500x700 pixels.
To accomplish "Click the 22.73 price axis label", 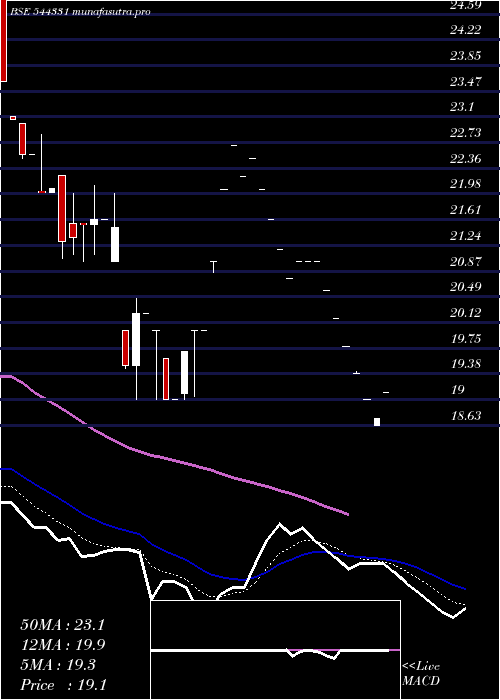I will pyautogui.click(x=466, y=133).
